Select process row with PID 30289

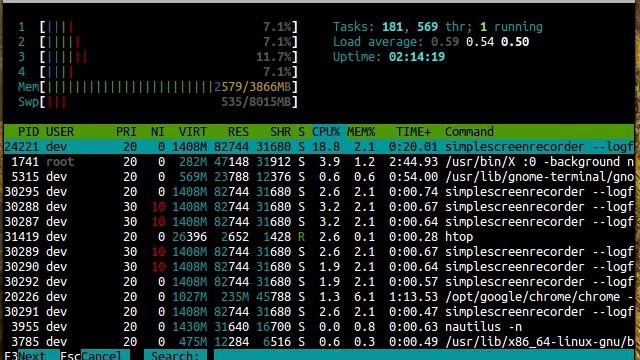[319, 252]
